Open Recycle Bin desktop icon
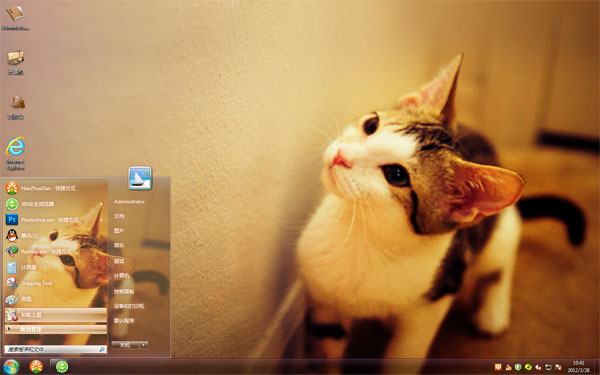 (x=16, y=108)
